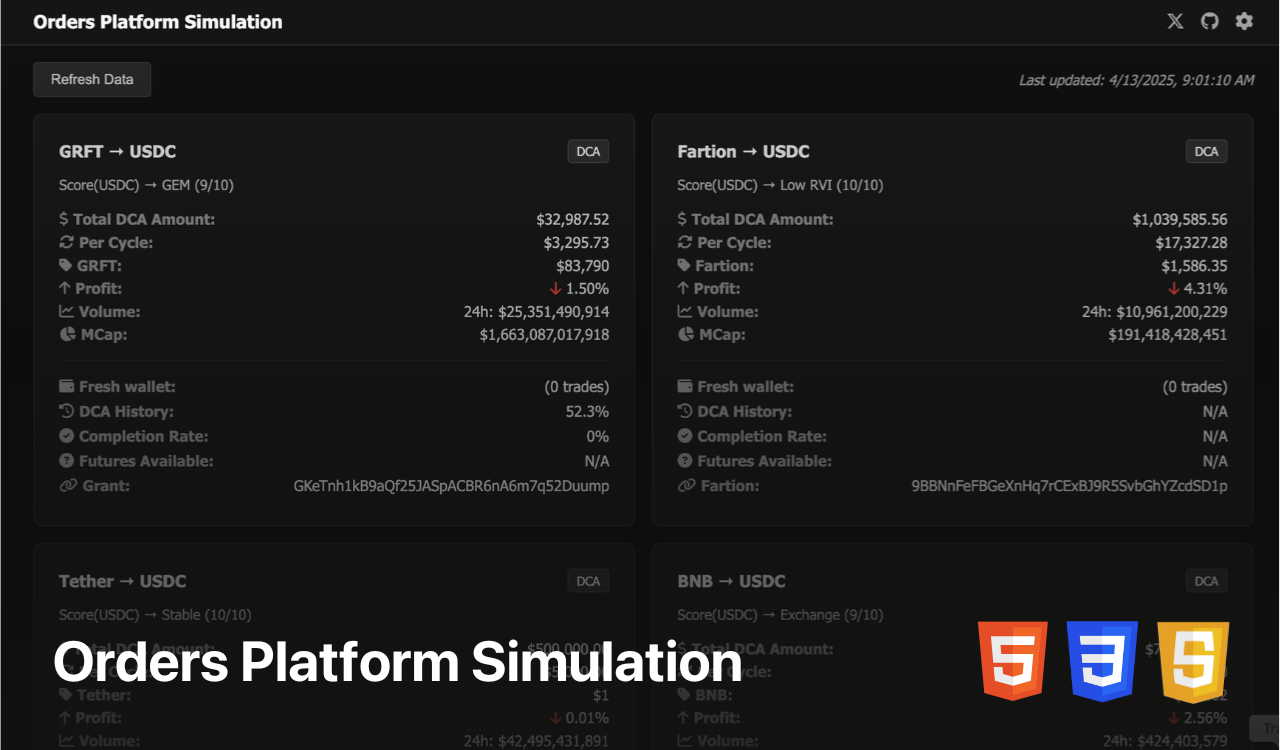Click the $32,987.52 total amount value
Image resolution: width=1280 pixels, height=750 pixels.
(x=573, y=219)
